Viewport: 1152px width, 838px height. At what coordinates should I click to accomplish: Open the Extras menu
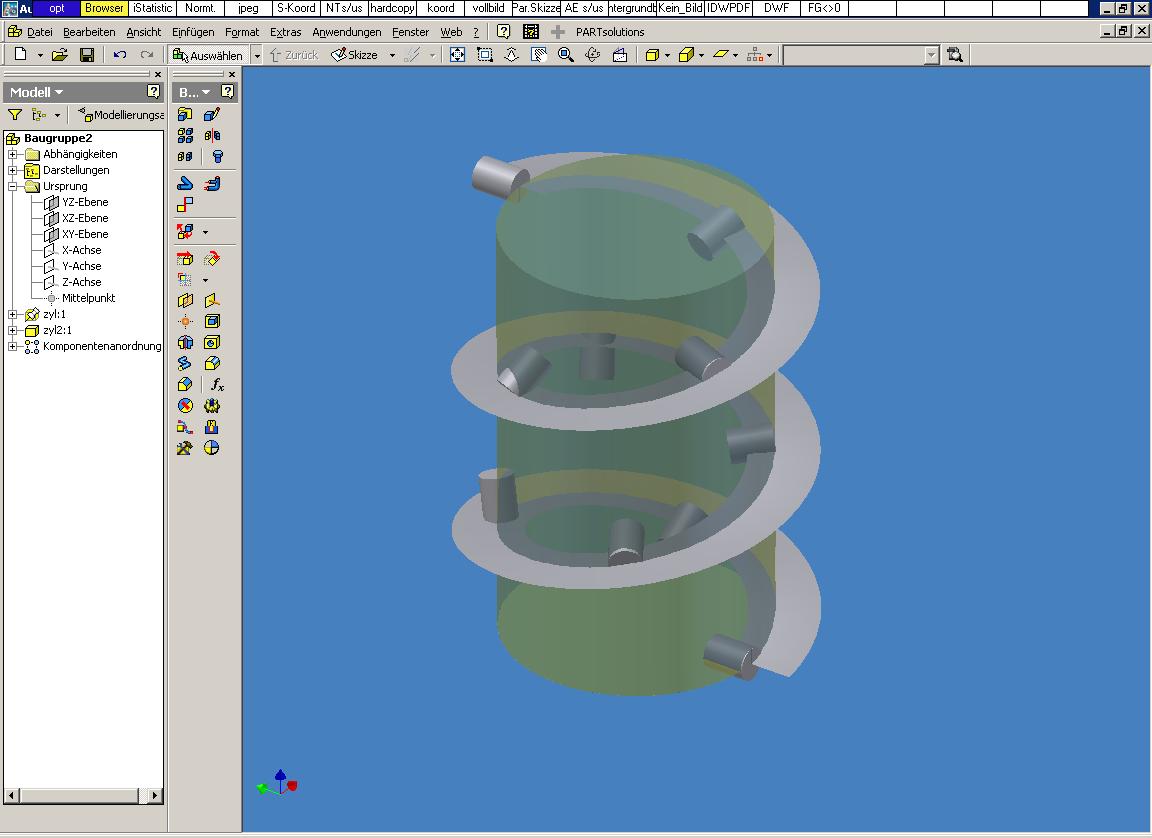pyautogui.click(x=285, y=32)
